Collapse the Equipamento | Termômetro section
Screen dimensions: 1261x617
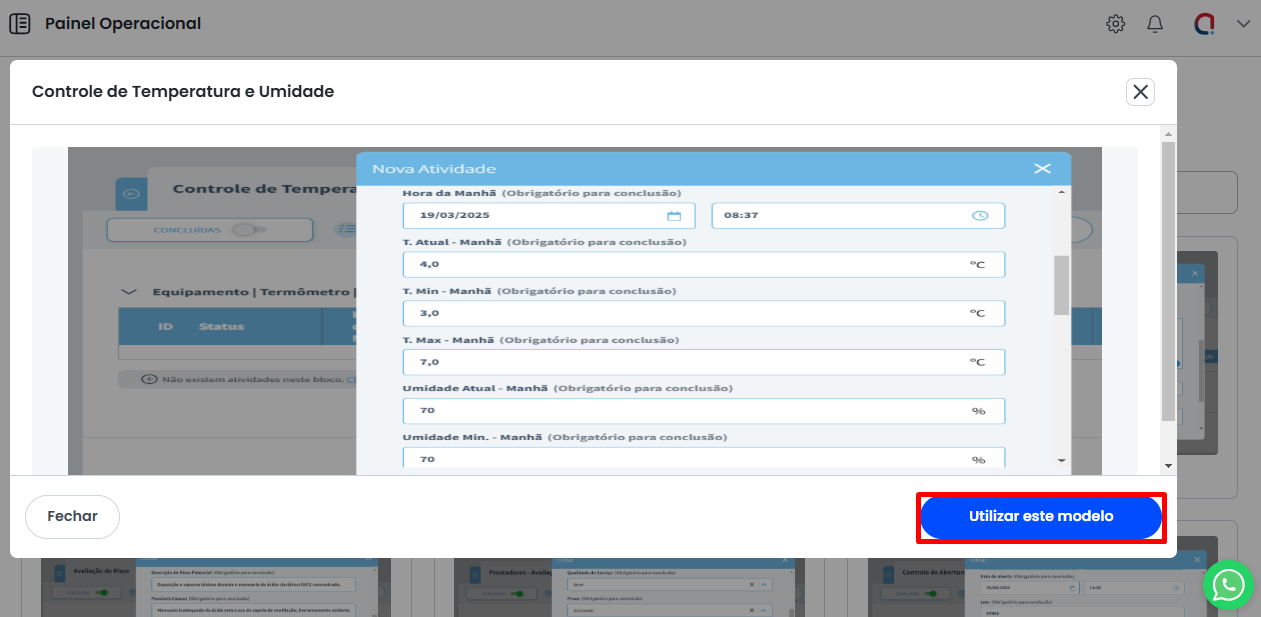[128, 292]
